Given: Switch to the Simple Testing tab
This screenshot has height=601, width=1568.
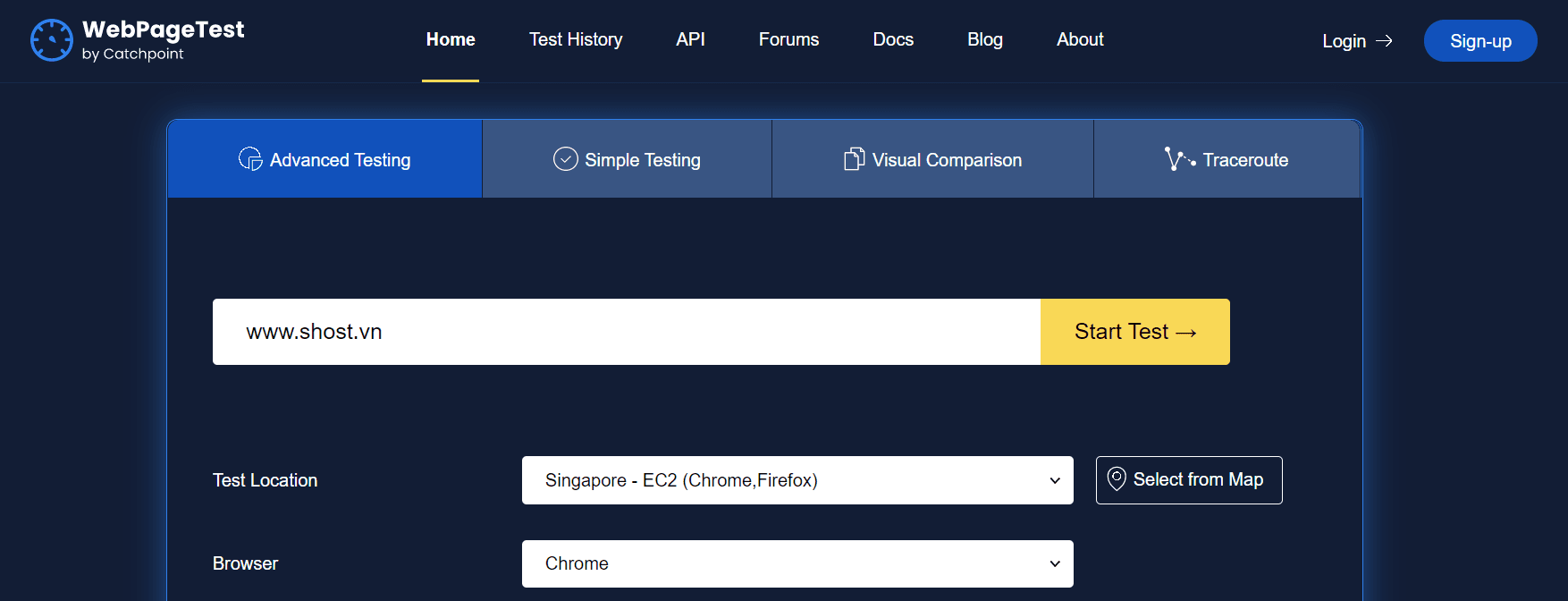Looking at the screenshot, I should (x=642, y=160).
